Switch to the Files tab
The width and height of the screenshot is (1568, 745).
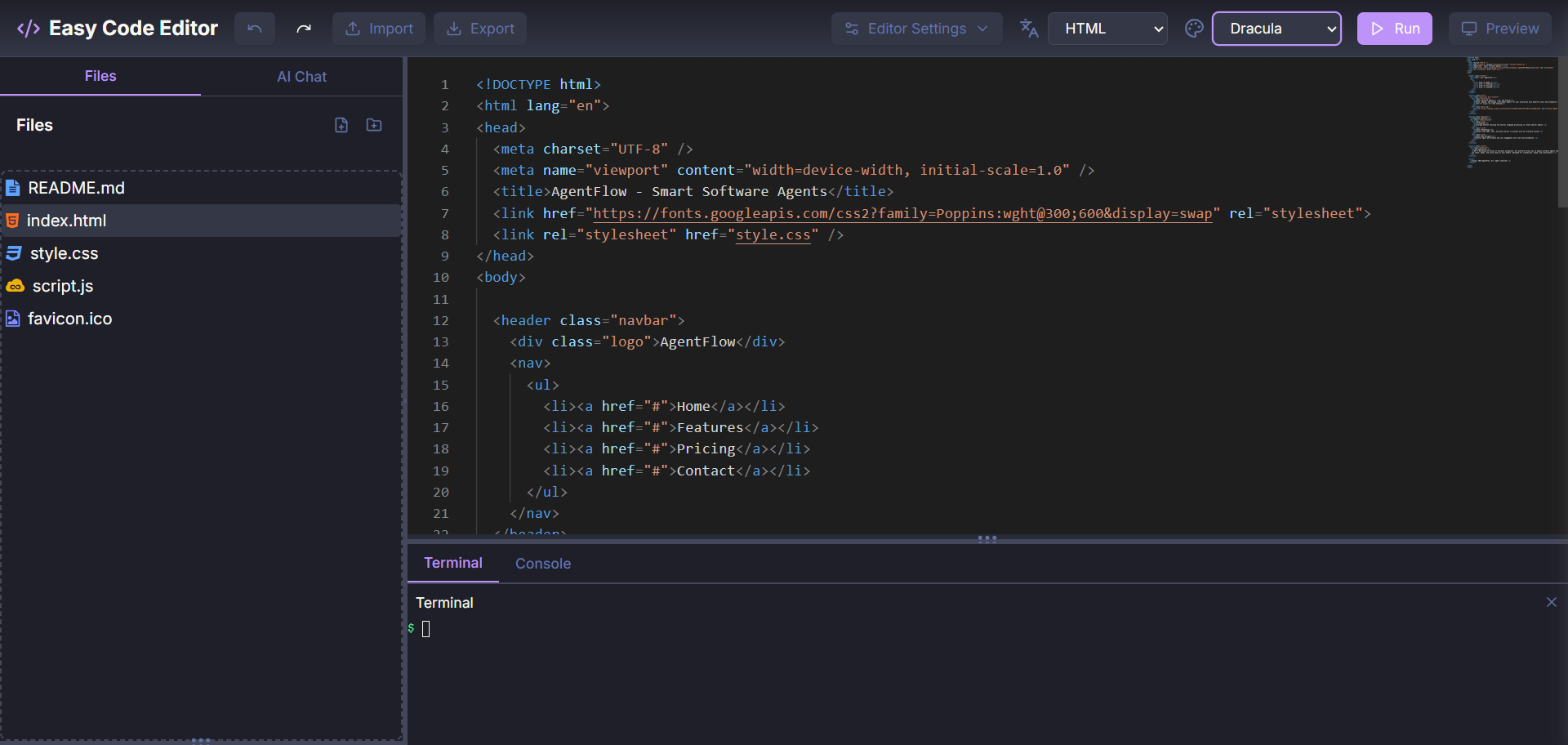point(100,76)
